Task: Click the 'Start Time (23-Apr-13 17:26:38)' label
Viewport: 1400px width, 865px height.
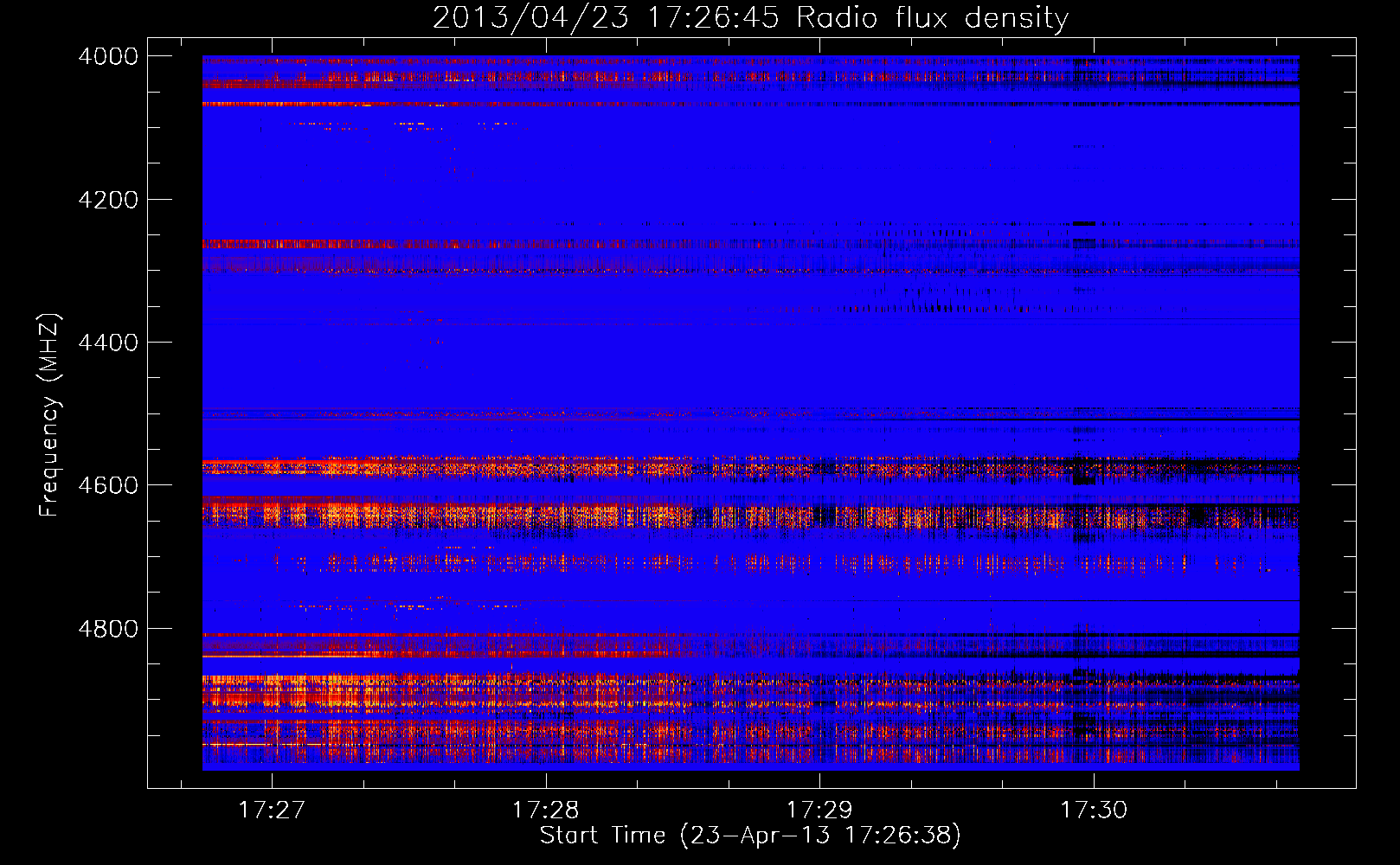Action: (x=750, y=836)
